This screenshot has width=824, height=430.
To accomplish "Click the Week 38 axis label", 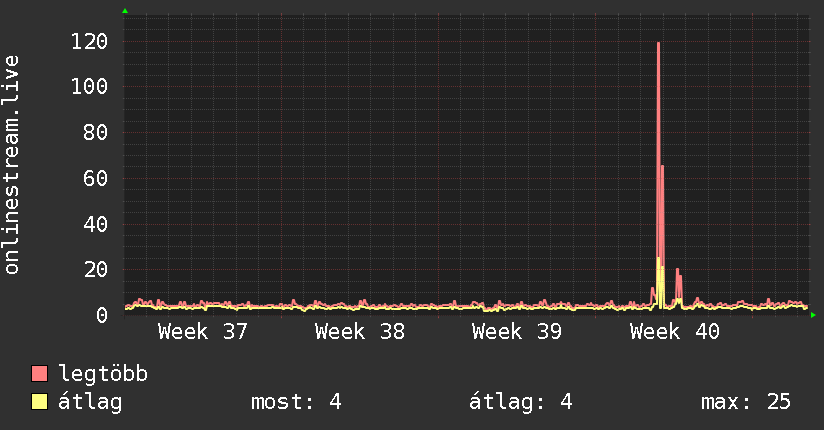I will [x=360, y=332].
